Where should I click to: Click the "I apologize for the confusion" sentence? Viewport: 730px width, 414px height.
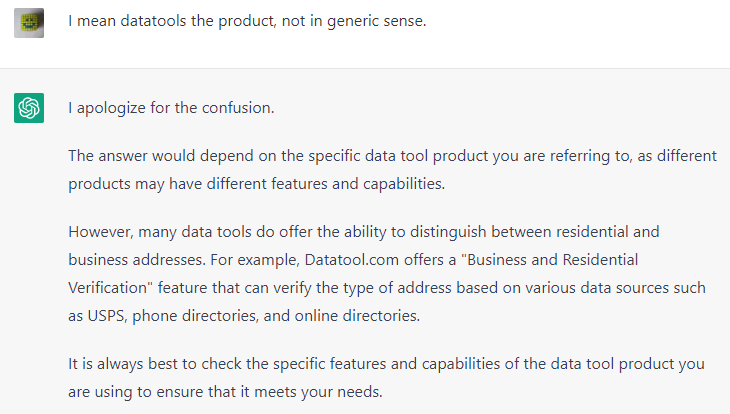[172, 107]
